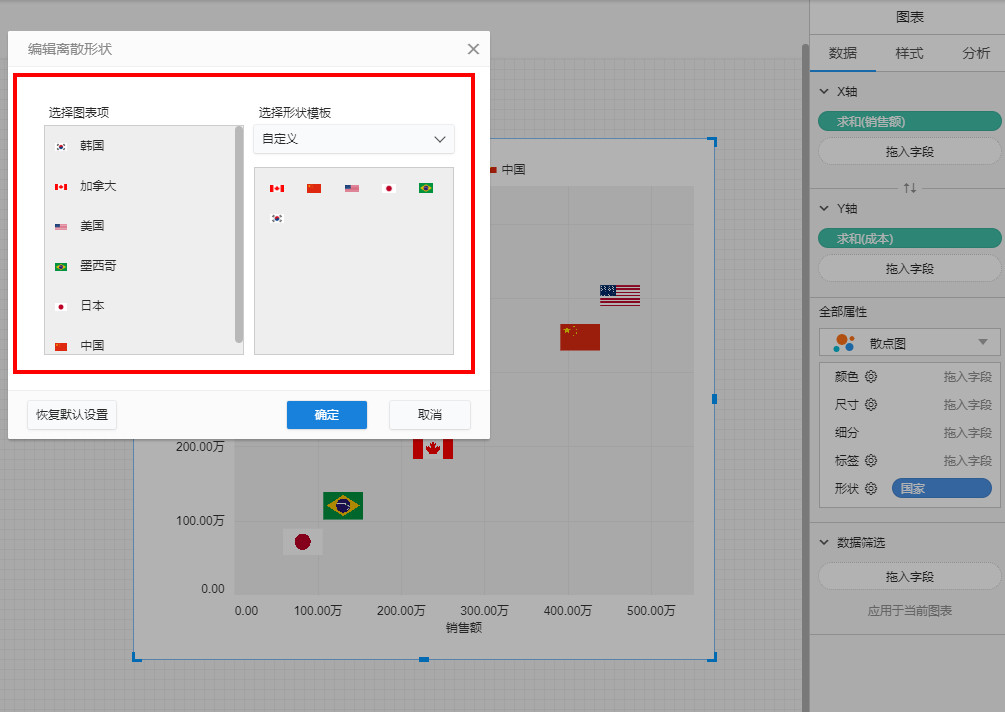The image size is (1005, 712).
Task: Open label (标签) settings gear icon
Action: [870, 460]
